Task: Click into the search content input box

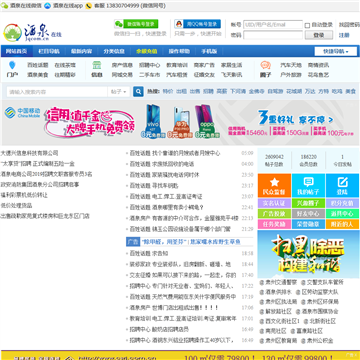Action: pos(57,92)
